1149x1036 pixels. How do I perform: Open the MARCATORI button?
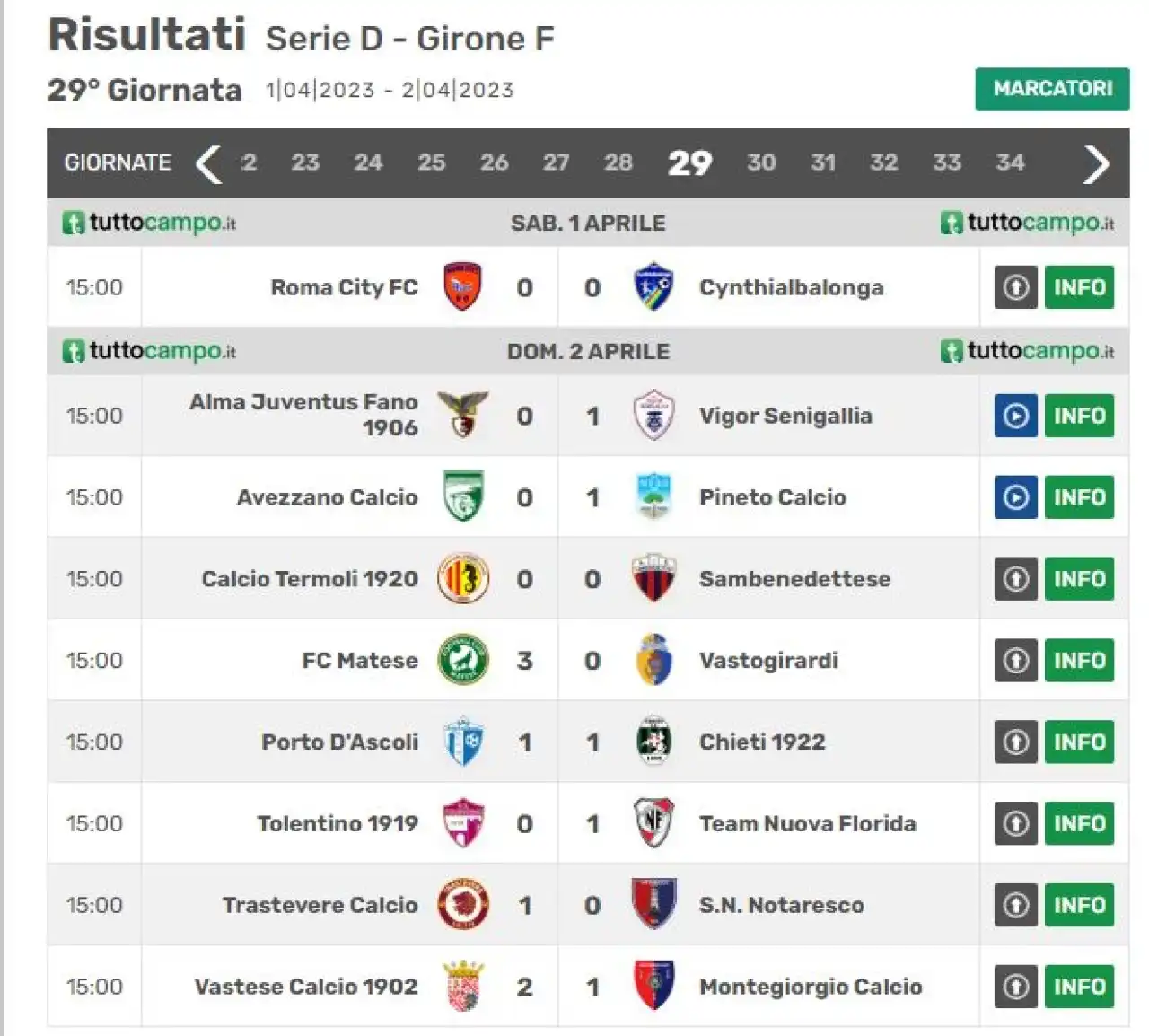[x=1052, y=89]
